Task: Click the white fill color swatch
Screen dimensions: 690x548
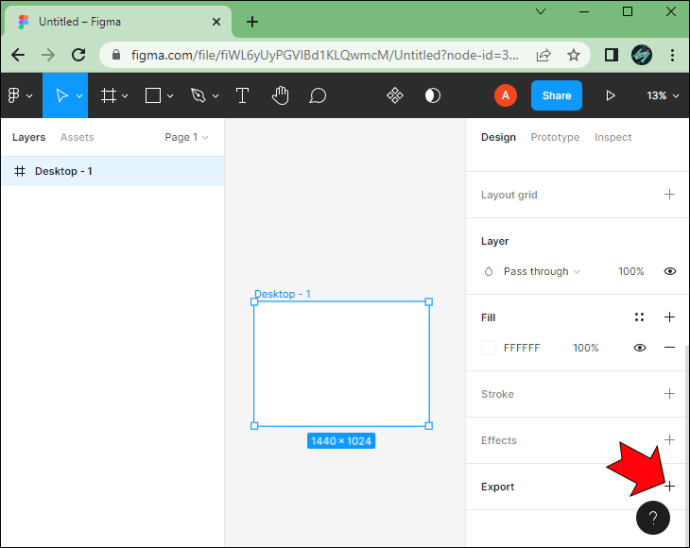Action: [488, 348]
